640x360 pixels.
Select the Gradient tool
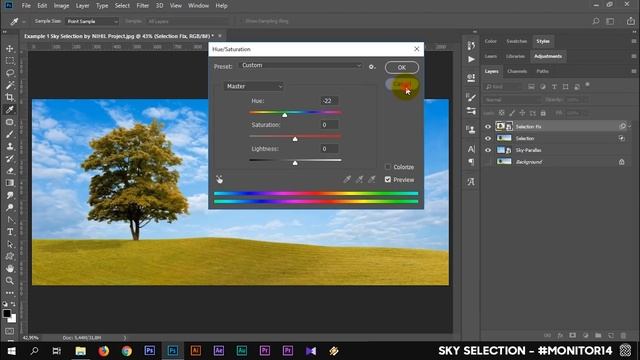(10, 183)
